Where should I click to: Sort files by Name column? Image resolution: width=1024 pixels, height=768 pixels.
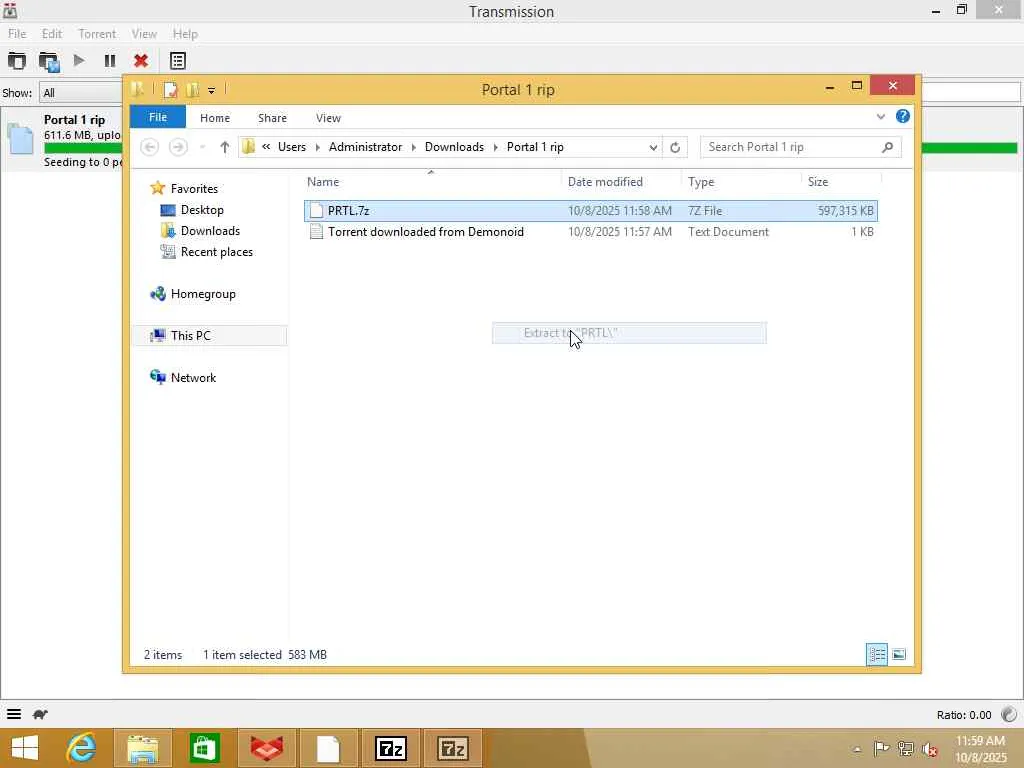pos(431,182)
